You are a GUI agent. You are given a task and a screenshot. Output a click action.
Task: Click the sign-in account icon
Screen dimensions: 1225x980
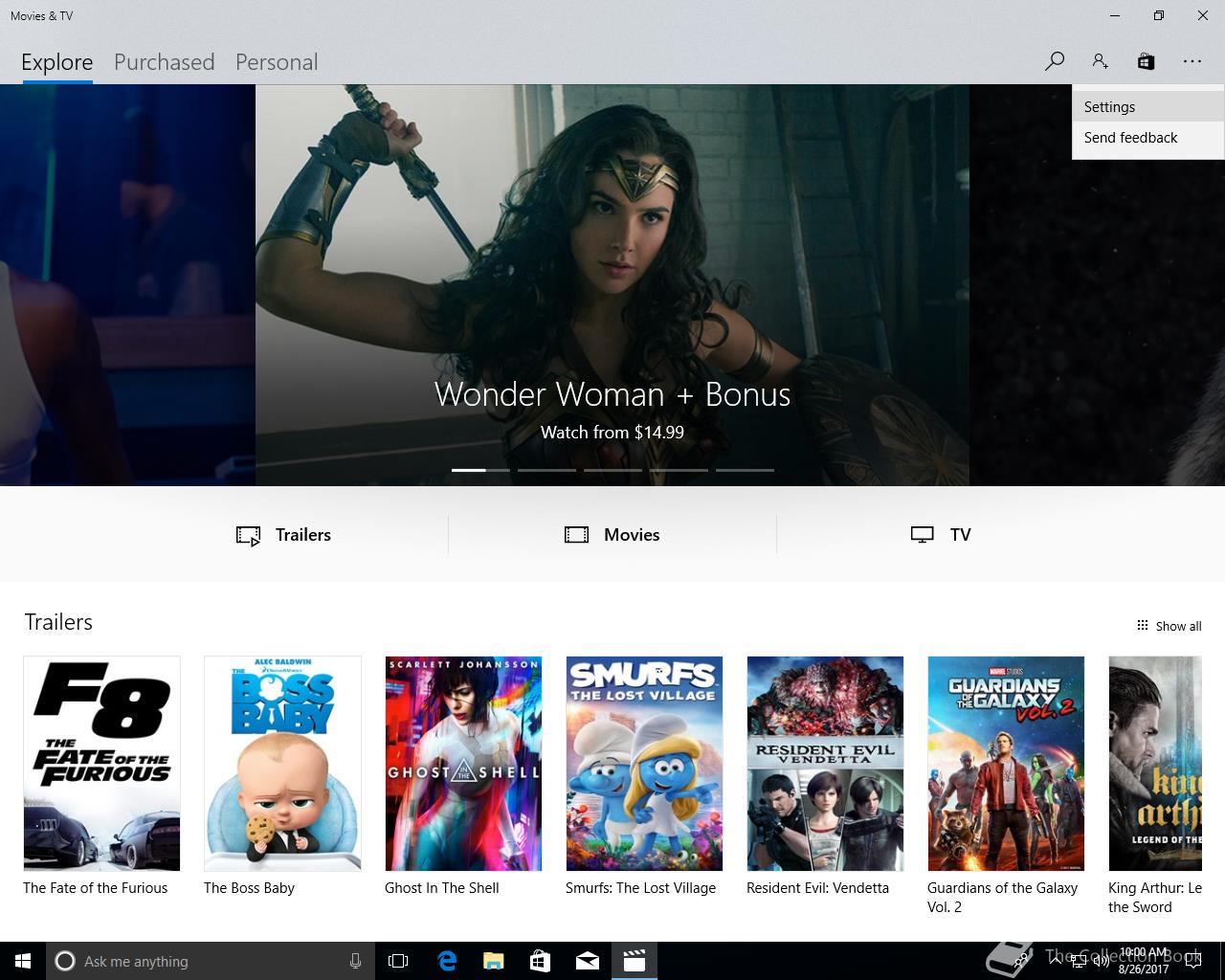[x=1100, y=61]
